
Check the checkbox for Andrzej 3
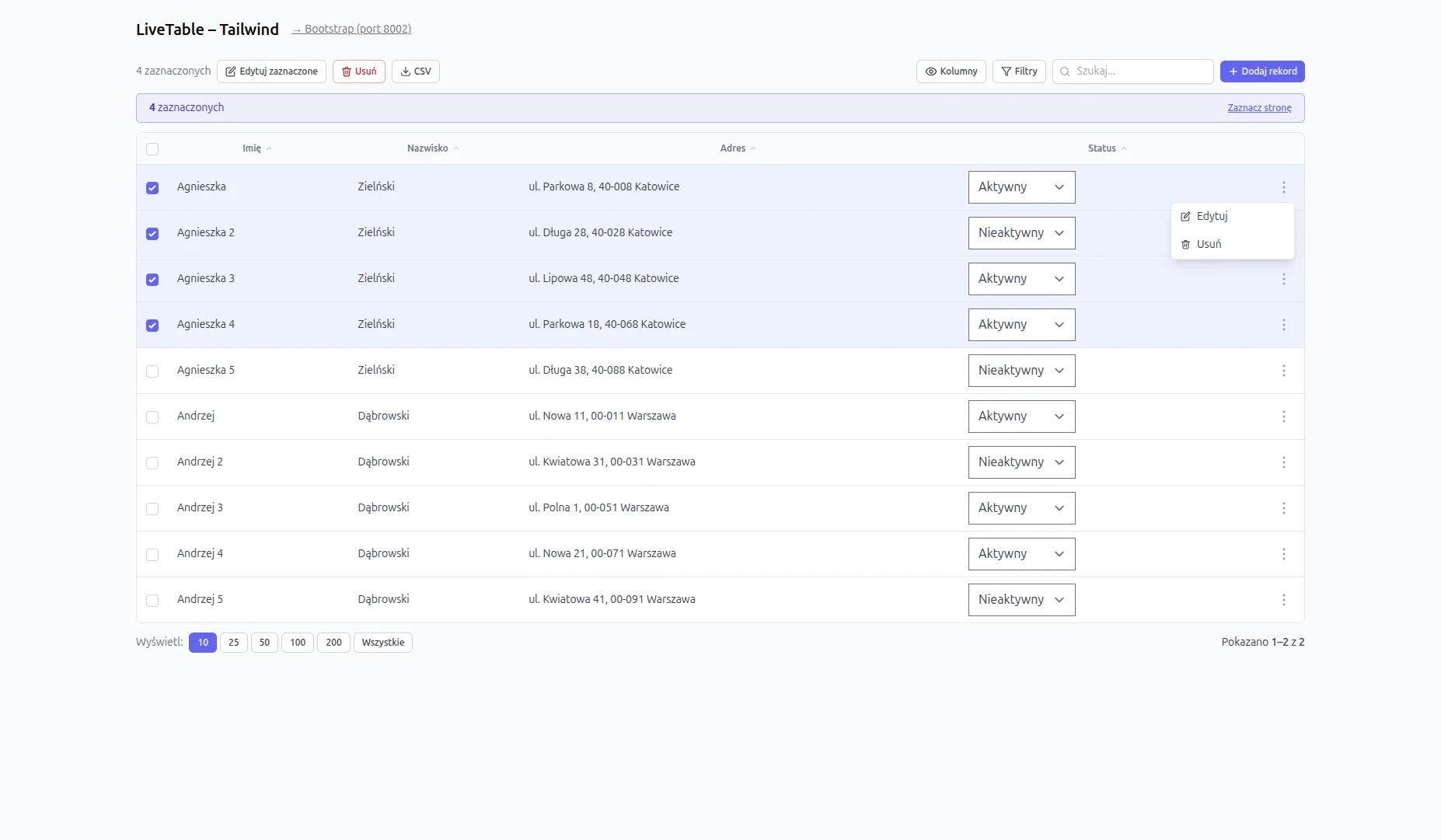152,508
